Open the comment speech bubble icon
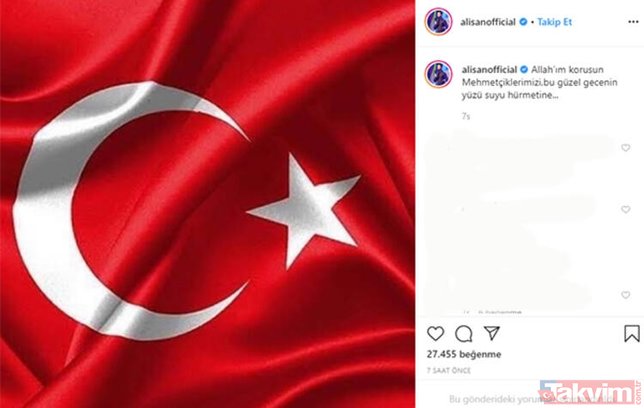644x408 pixels. click(x=464, y=334)
